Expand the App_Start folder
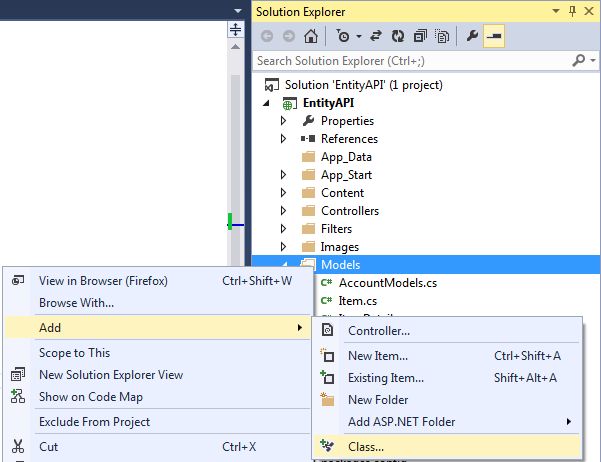 tap(283, 175)
